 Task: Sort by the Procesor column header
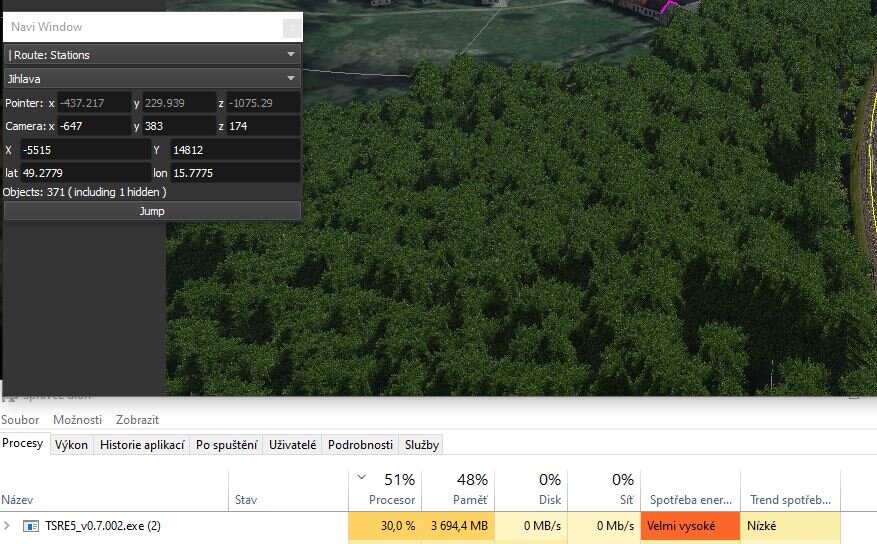pos(385,488)
